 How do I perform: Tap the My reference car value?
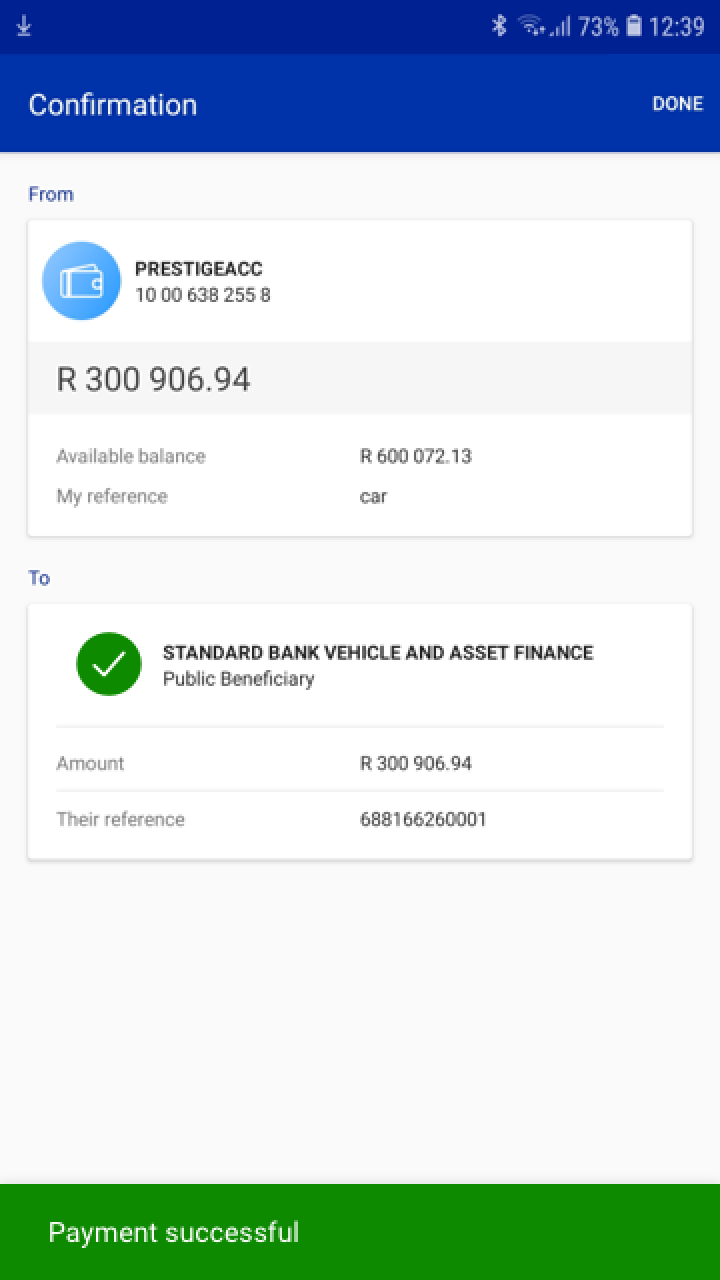click(373, 496)
